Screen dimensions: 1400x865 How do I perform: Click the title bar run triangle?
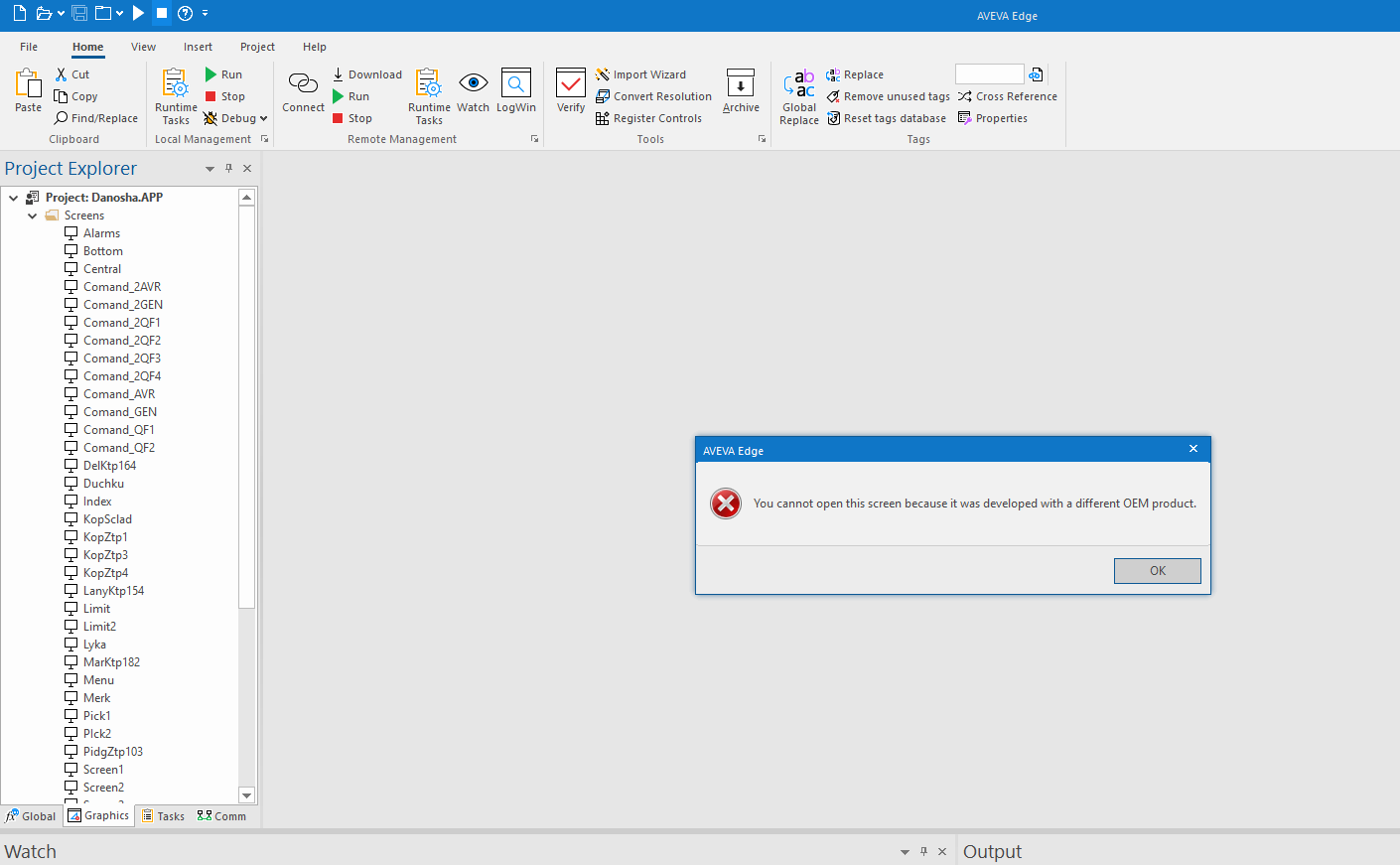tap(138, 13)
